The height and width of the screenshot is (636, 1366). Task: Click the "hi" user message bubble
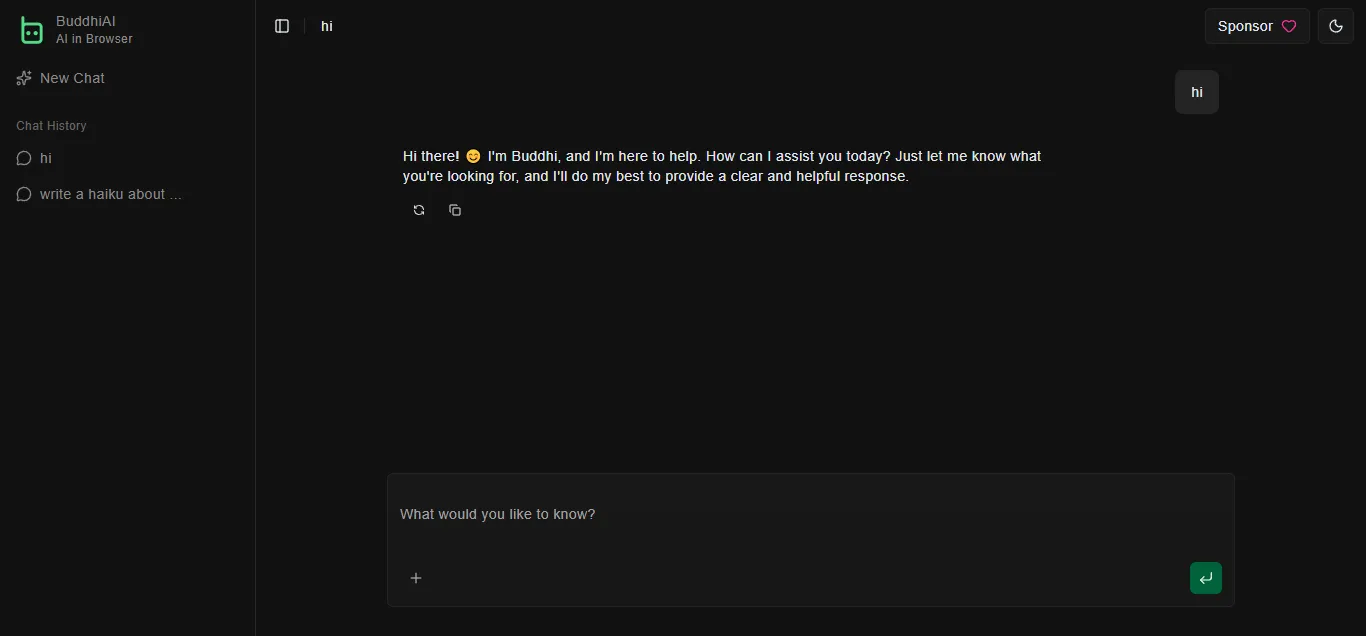click(1196, 92)
